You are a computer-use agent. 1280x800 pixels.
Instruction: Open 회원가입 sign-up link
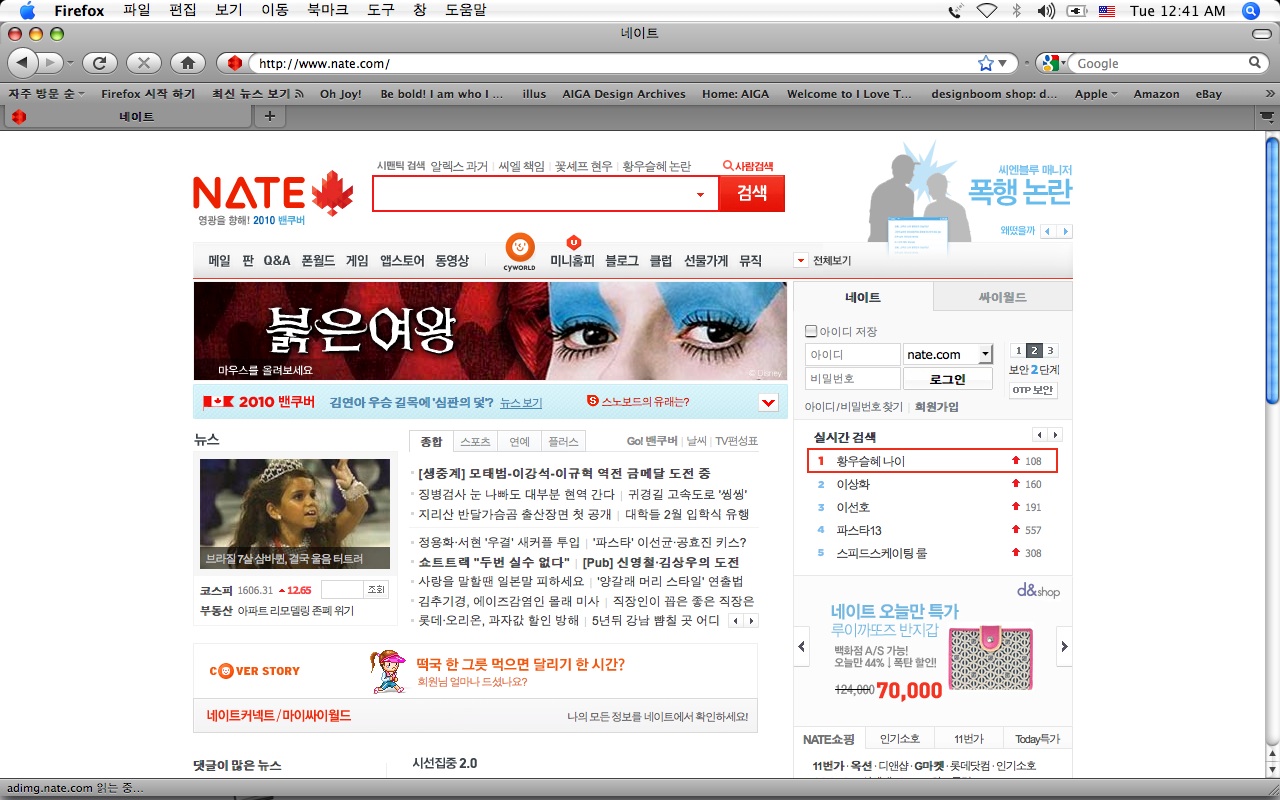point(936,407)
